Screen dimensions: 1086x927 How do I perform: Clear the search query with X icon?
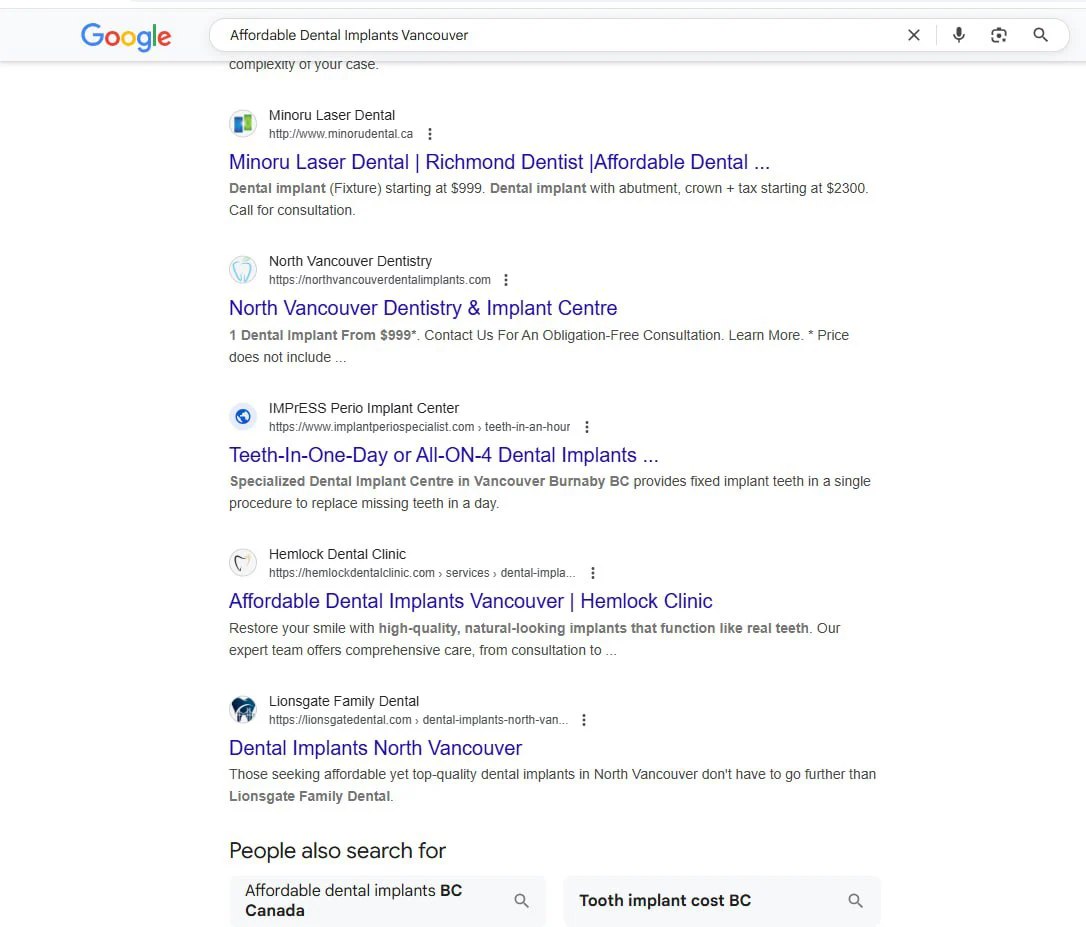[914, 35]
